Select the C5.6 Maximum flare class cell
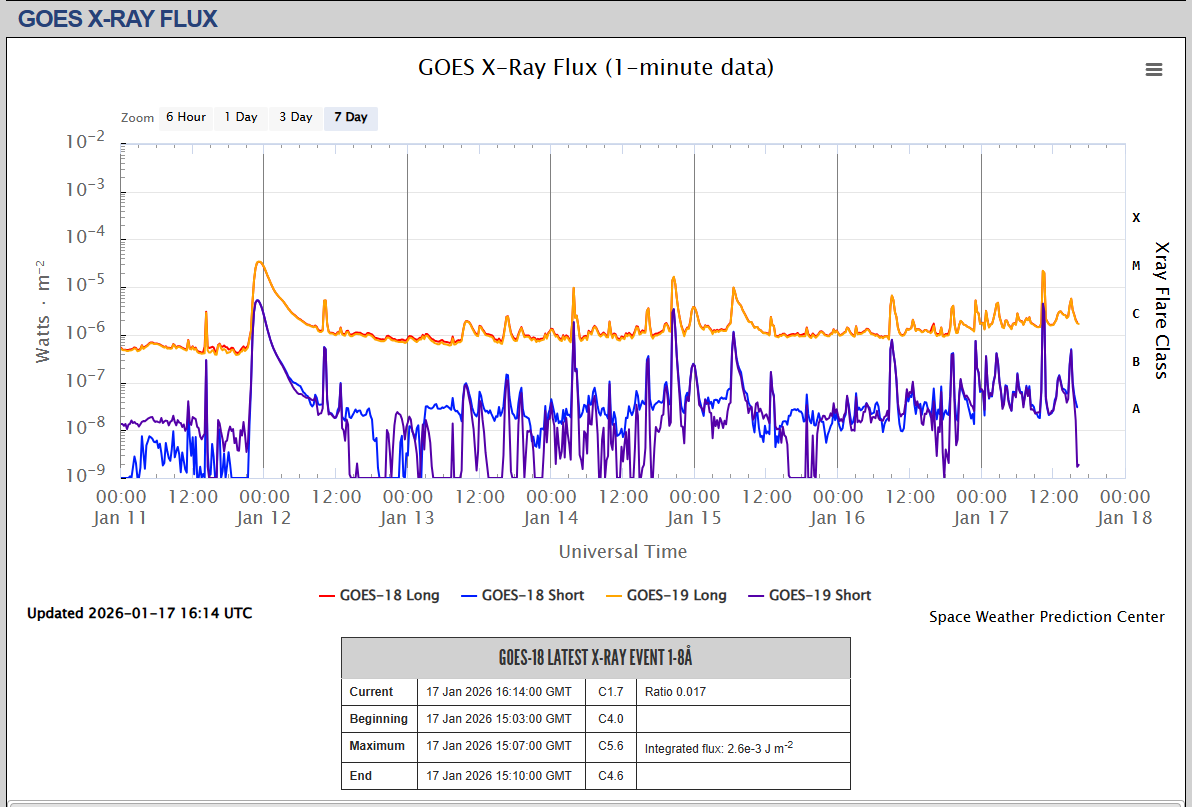 click(611, 746)
